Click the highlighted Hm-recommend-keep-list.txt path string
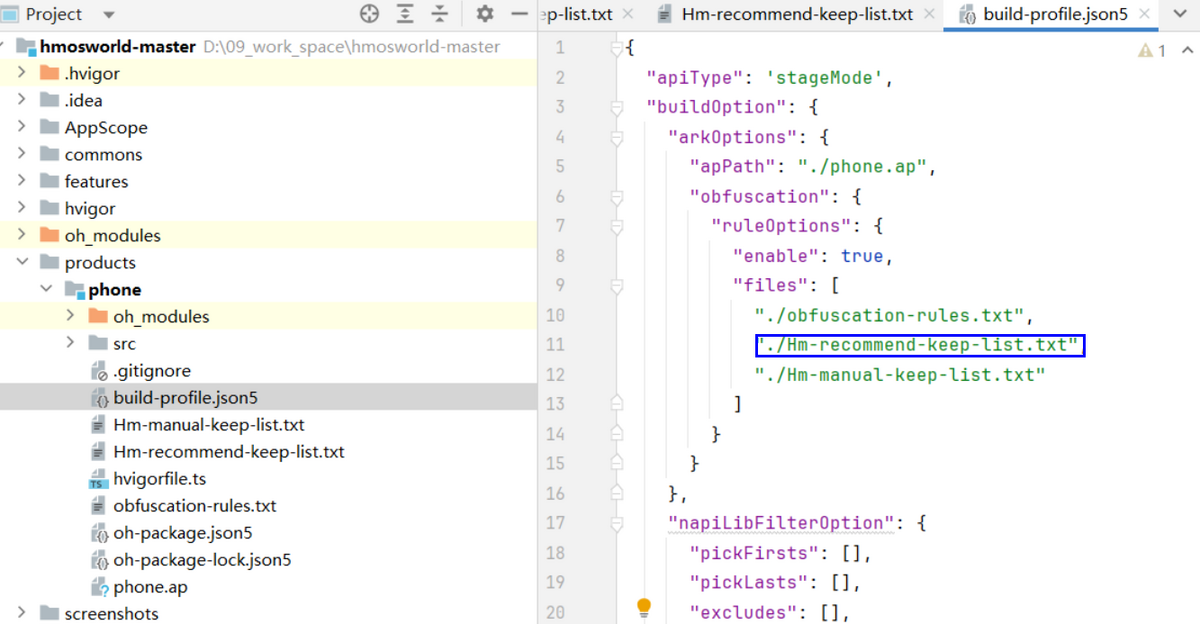The height and width of the screenshot is (624, 1200). pos(920,345)
